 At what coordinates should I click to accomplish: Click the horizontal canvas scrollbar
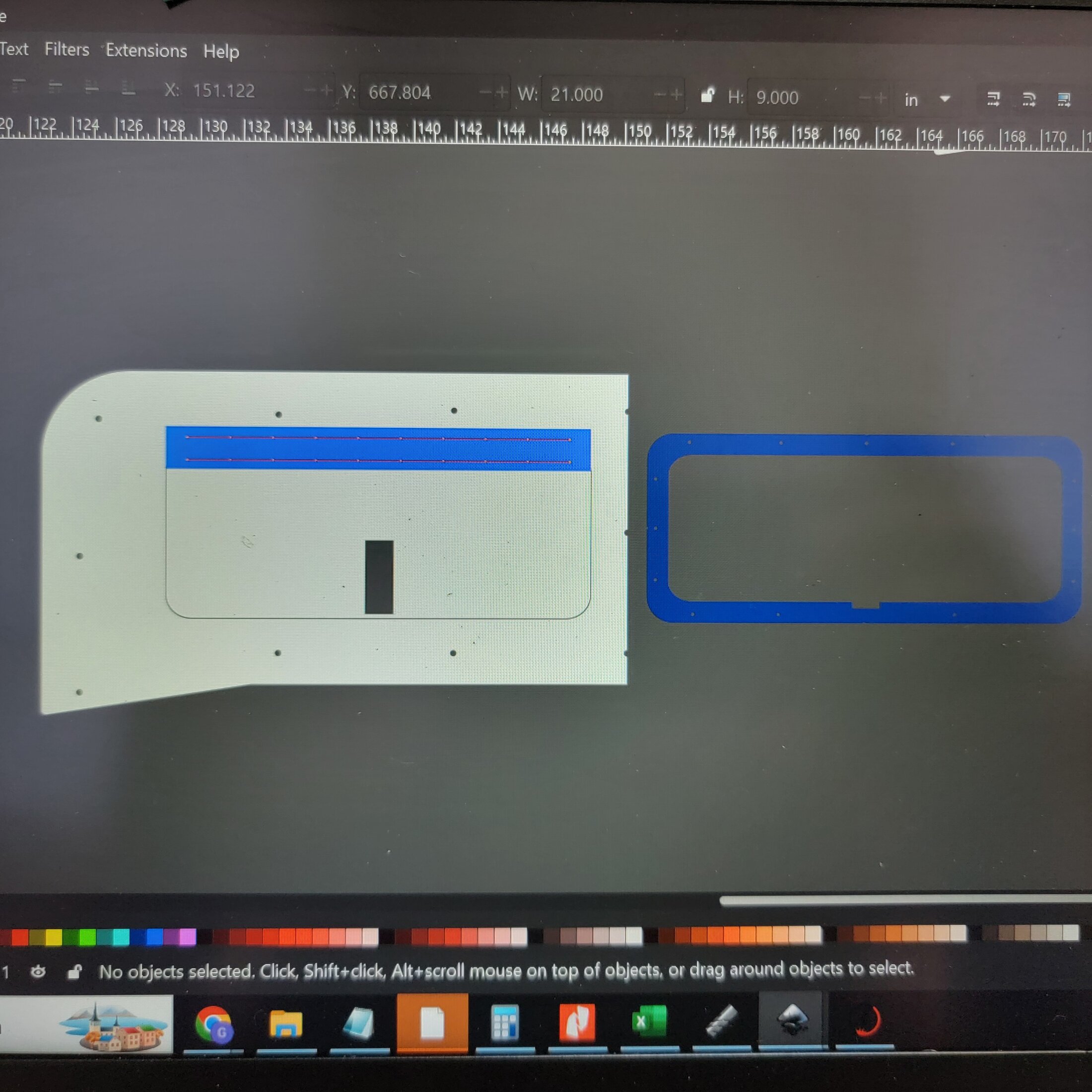(905, 900)
